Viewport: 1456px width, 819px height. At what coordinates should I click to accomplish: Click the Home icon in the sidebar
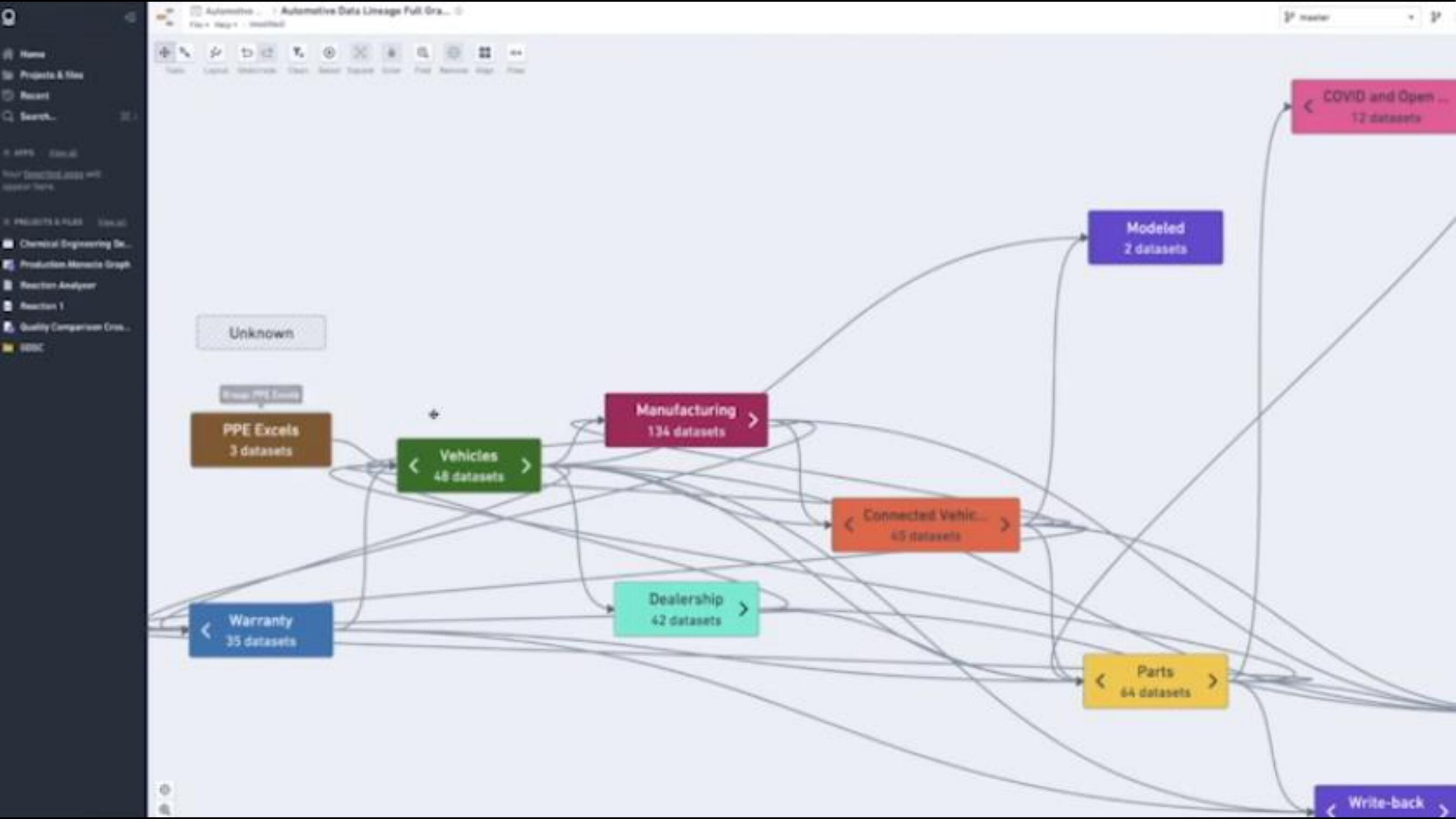(x=8, y=54)
